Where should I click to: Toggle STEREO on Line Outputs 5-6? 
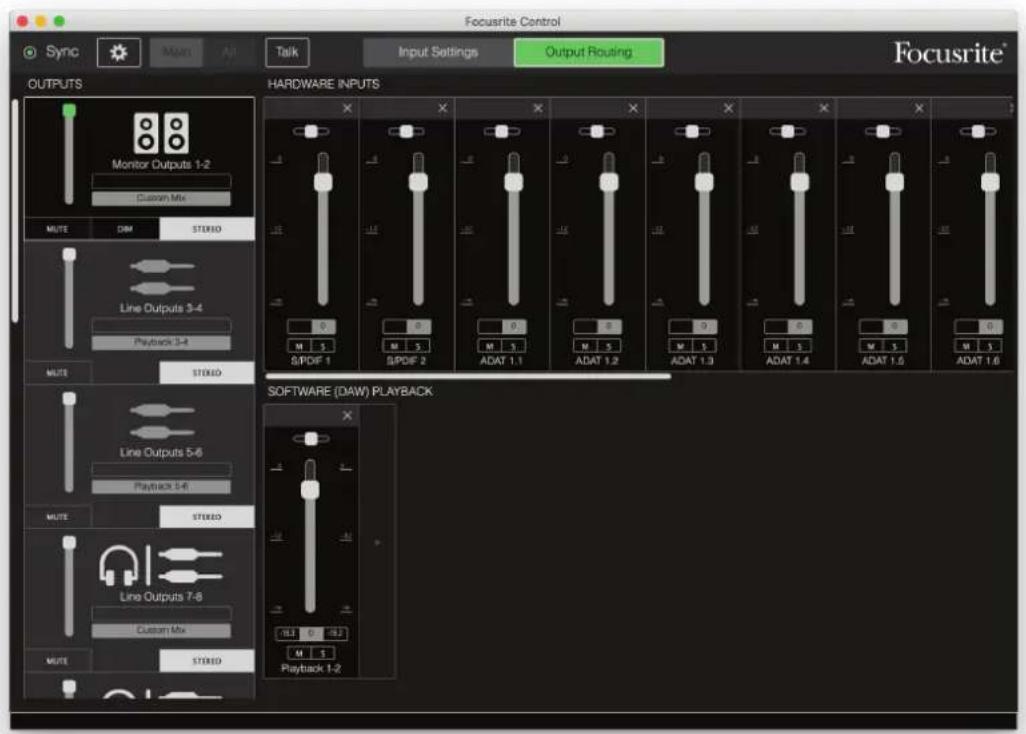click(x=207, y=517)
